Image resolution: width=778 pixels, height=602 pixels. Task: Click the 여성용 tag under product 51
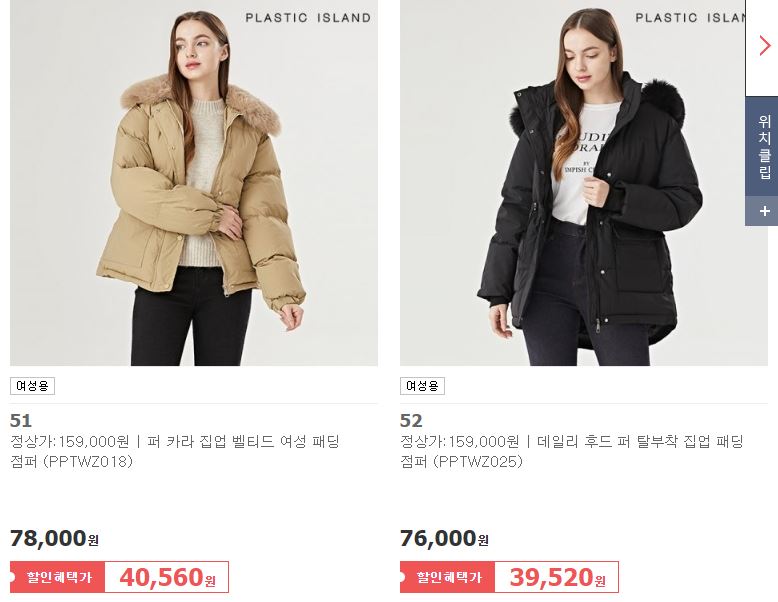(32, 386)
